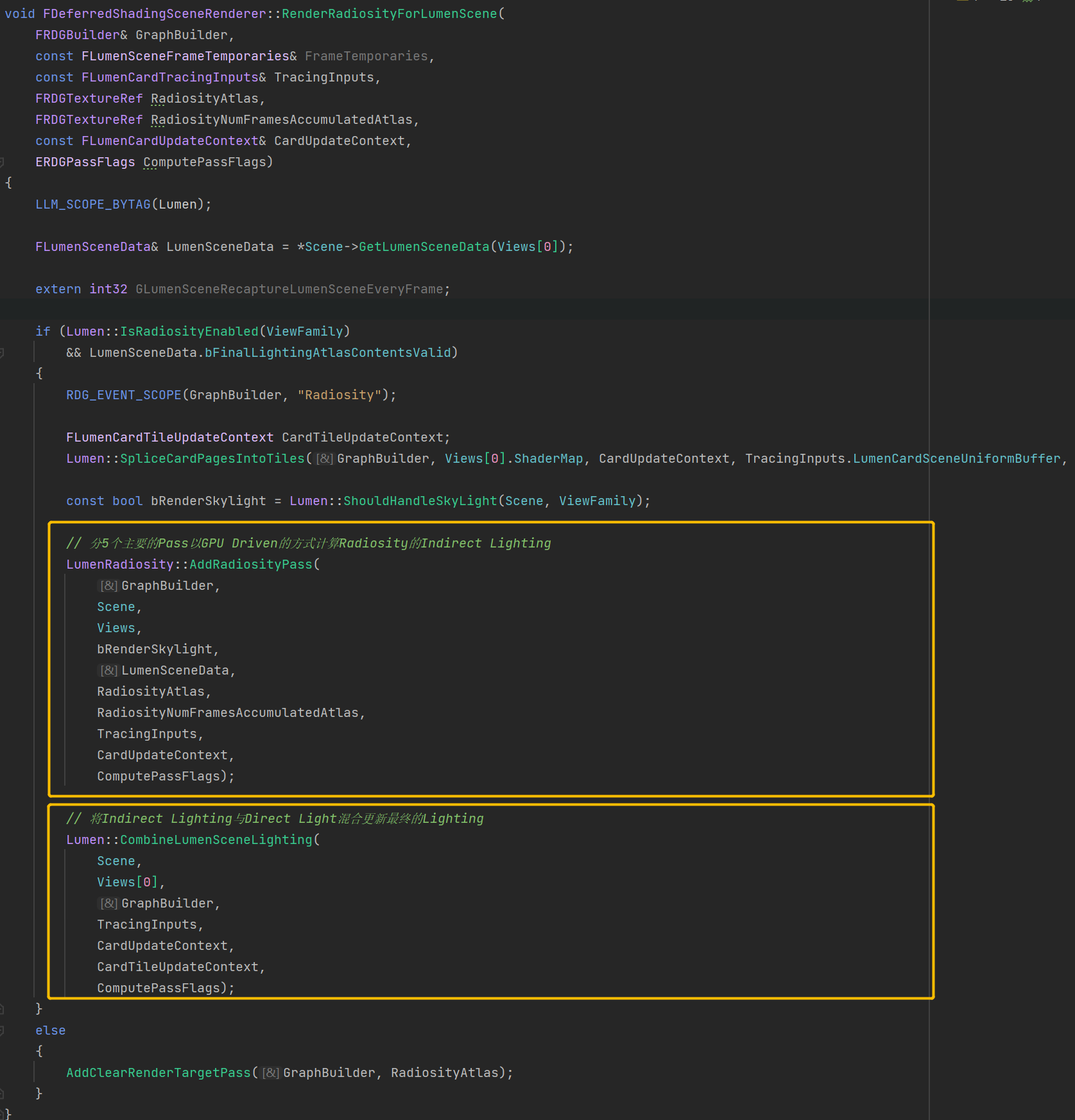Click the "Radiosity" string literal

point(339,395)
